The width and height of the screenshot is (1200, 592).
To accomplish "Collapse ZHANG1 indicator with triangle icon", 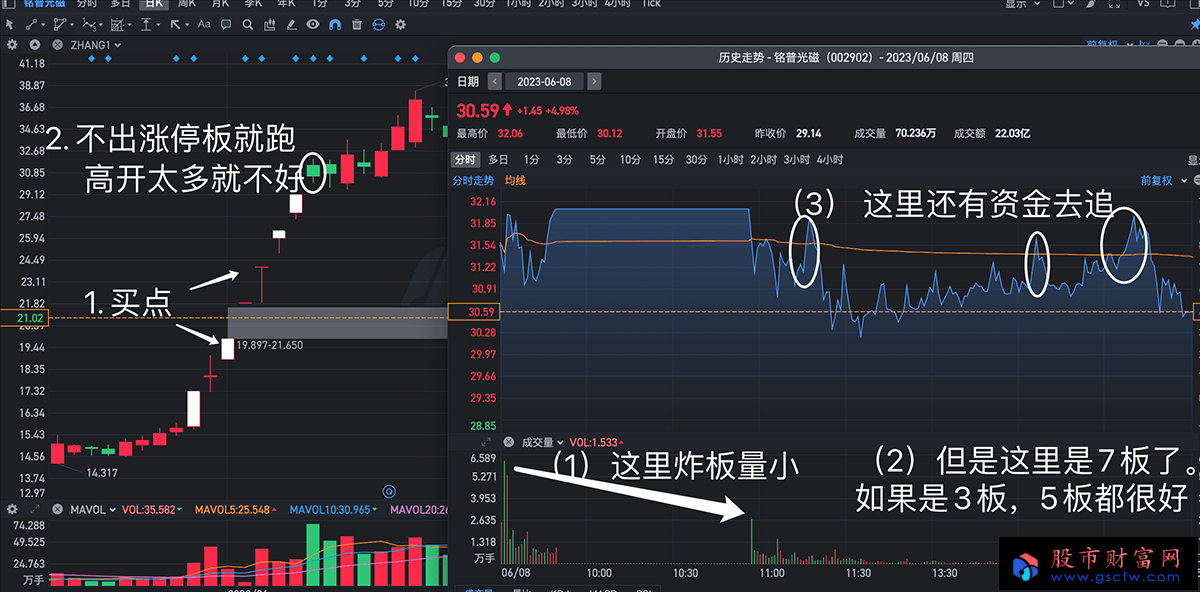I will point(34,45).
